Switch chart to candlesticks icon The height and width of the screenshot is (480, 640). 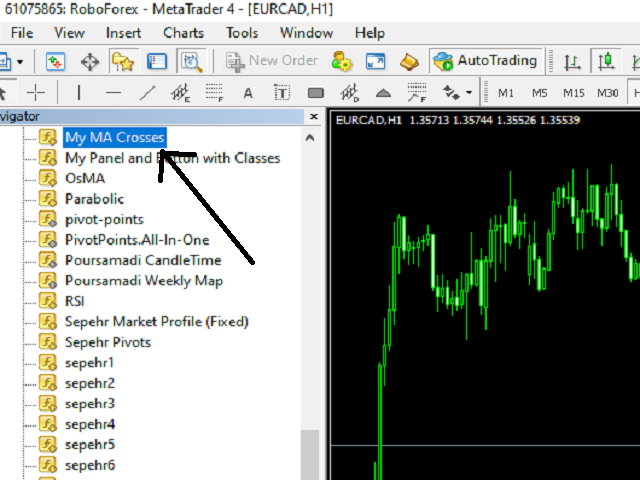pyautogui.click(x=606, y=62)
